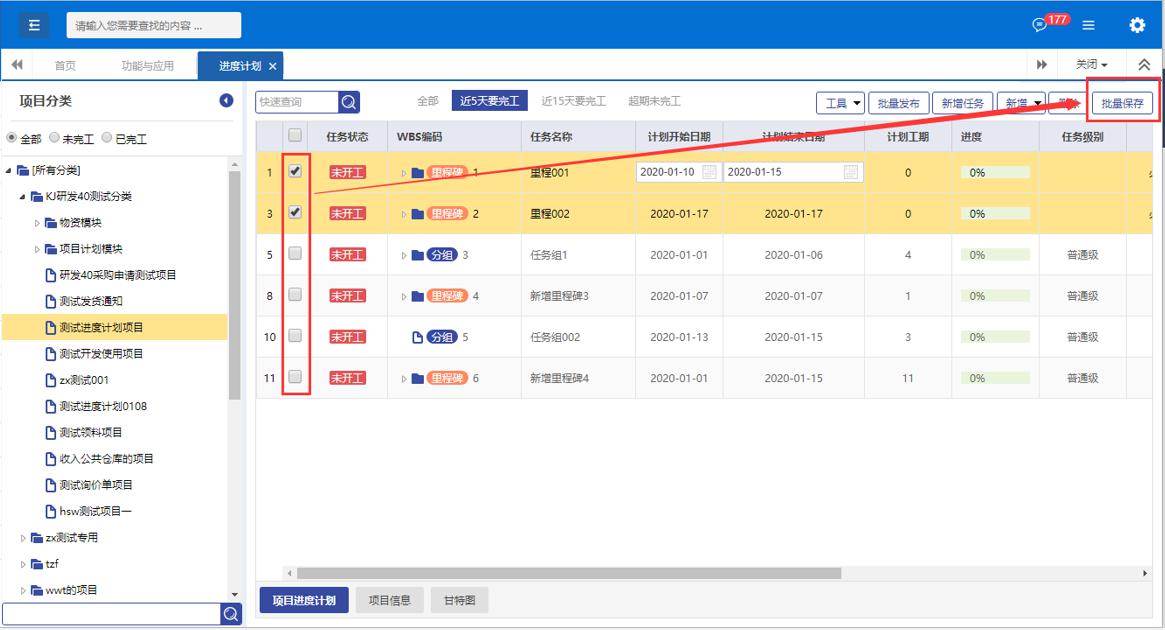Check the checkbox for 任务组1 row

tap(295, 254)
